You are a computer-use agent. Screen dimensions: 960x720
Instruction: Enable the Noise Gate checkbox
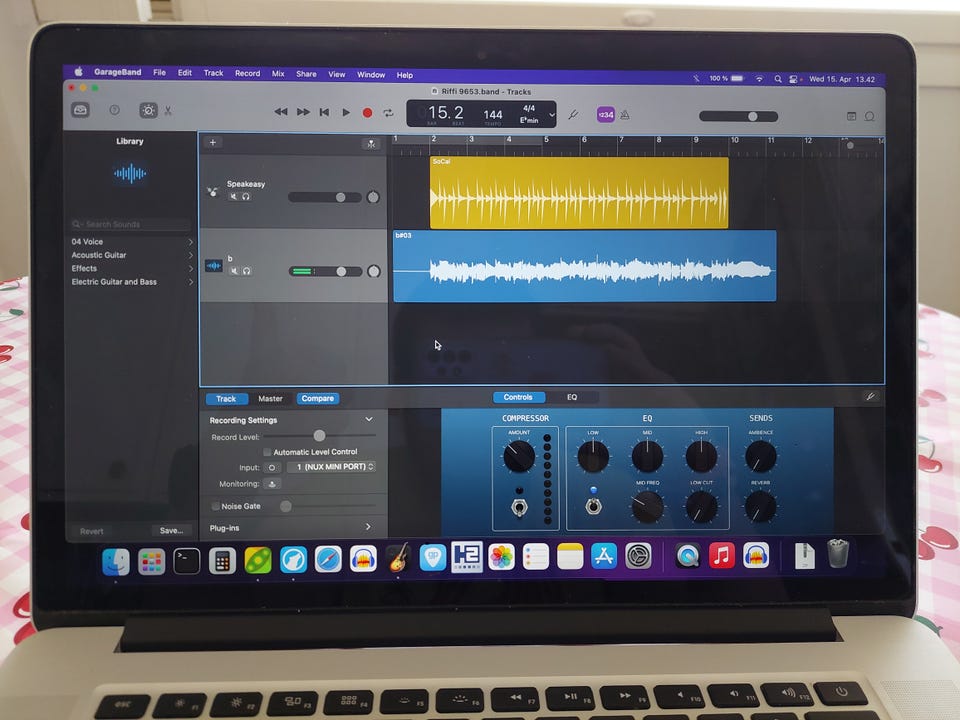coord(216,506)
